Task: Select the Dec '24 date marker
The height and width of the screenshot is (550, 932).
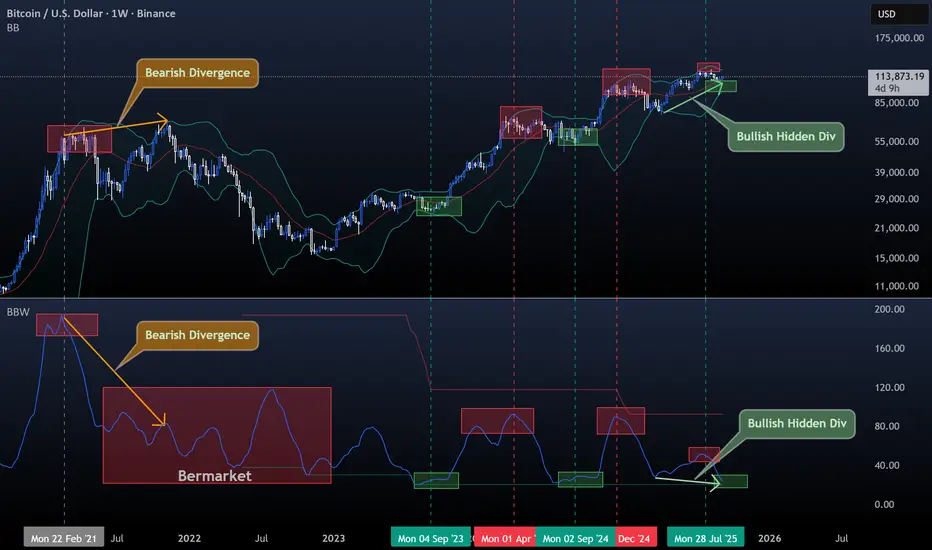Action: click(x=636, y=538)
